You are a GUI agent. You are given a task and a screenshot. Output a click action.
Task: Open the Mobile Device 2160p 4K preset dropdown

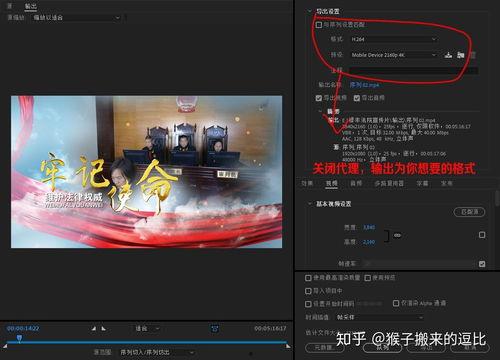[x=393, y=55]
